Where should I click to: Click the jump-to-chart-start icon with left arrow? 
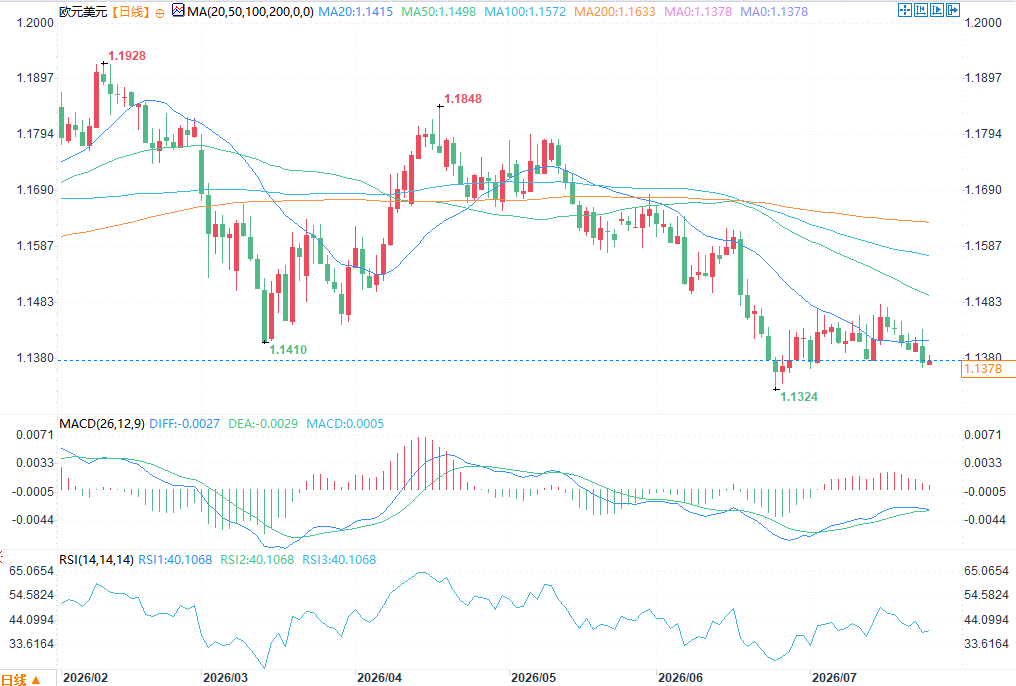tap(921, 10)
